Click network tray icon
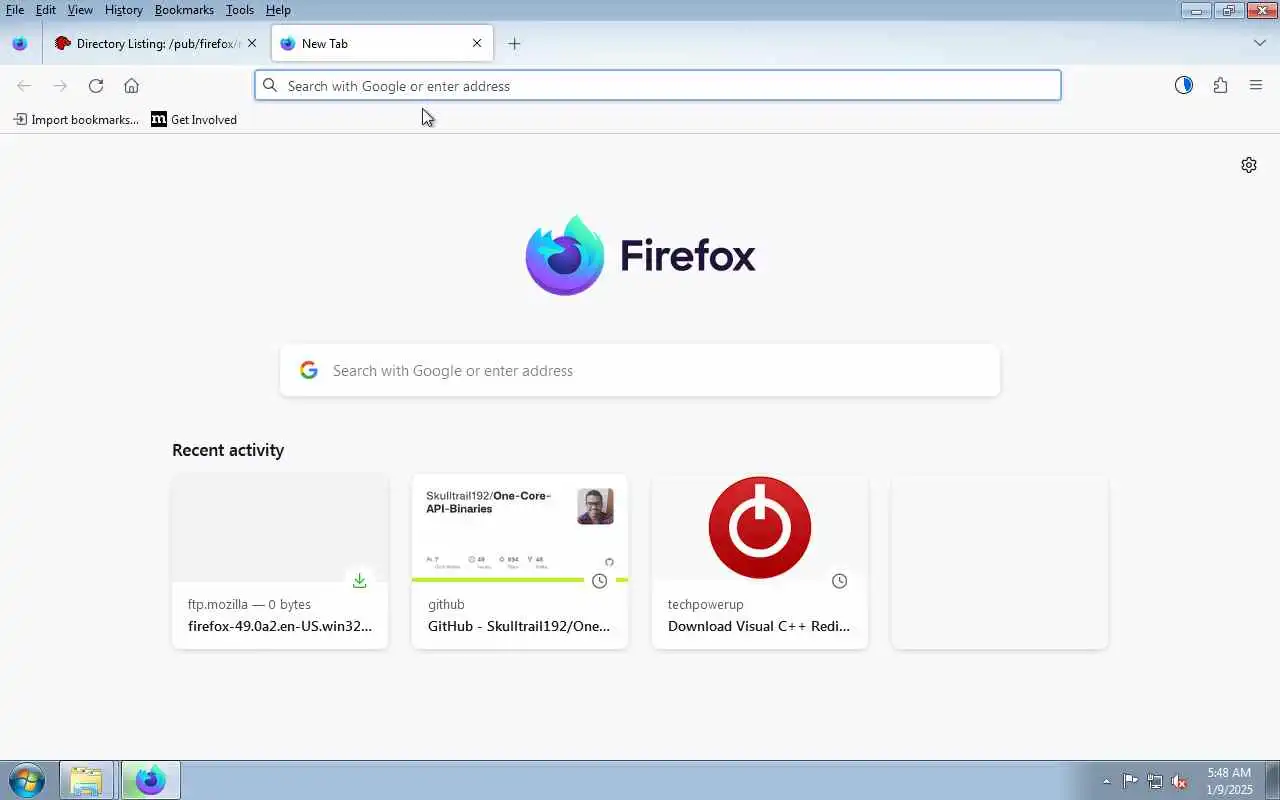1280x800 pixels. (1155, 781)
